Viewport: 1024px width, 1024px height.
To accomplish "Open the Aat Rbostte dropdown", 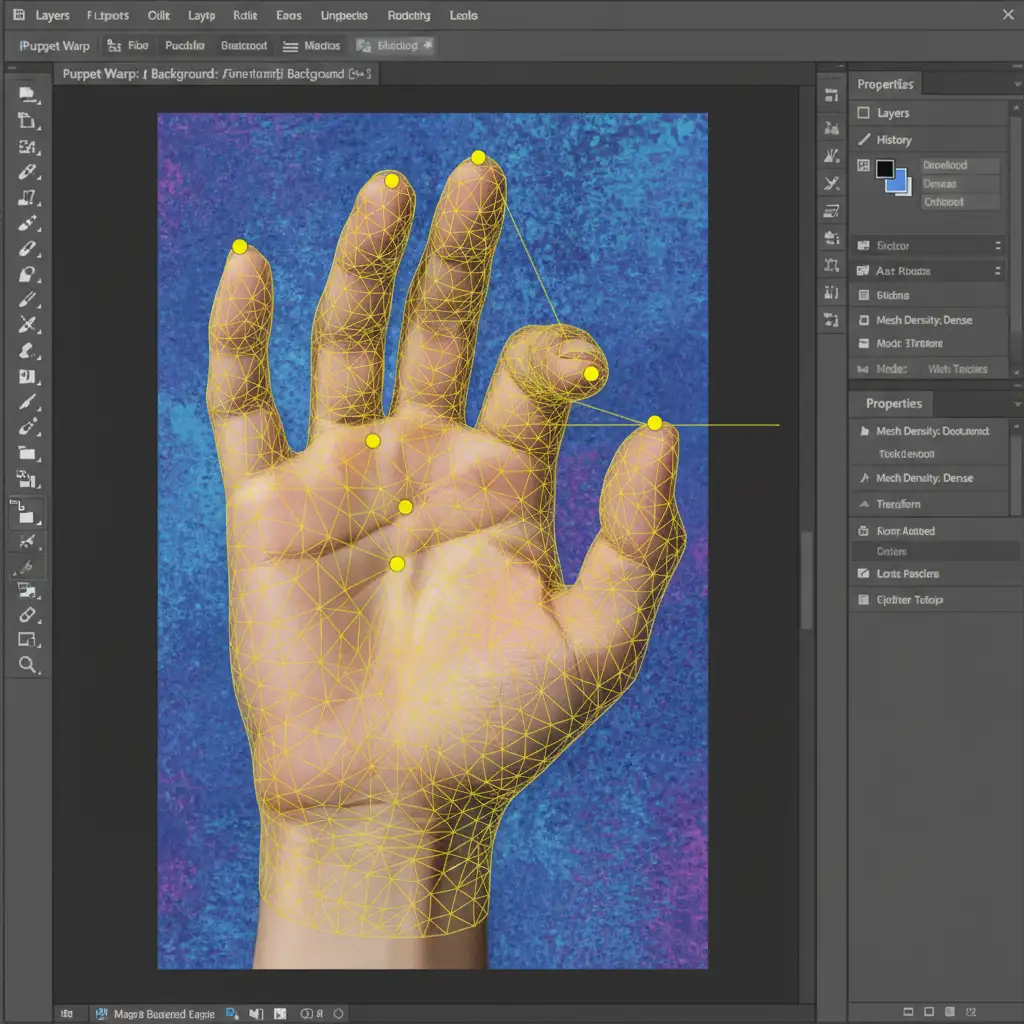I will [997, 271].
